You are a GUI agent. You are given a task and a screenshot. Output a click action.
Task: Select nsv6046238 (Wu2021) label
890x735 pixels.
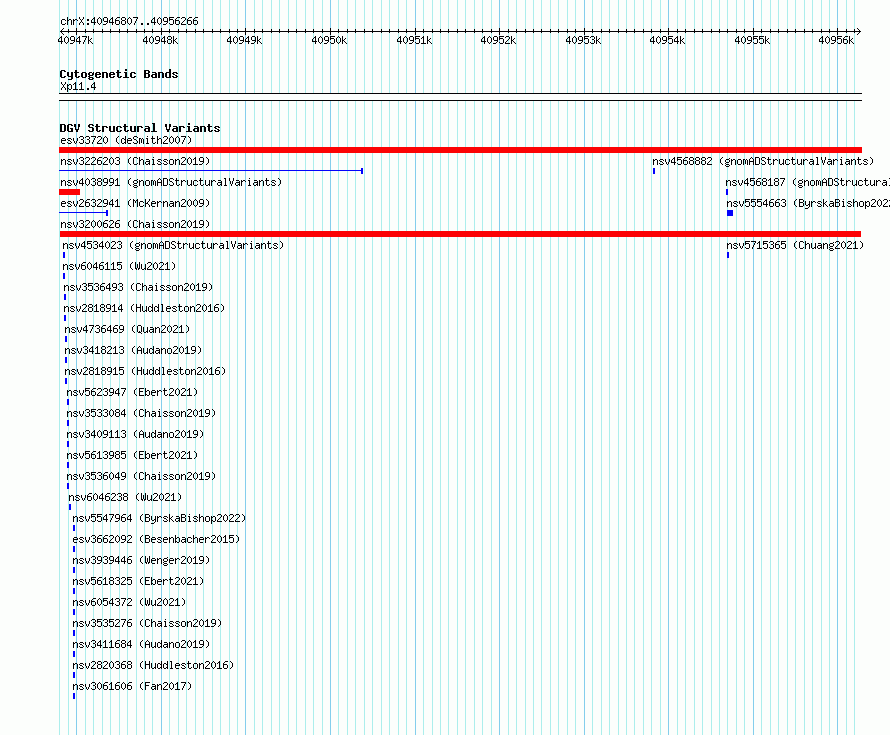click(125, 497)
